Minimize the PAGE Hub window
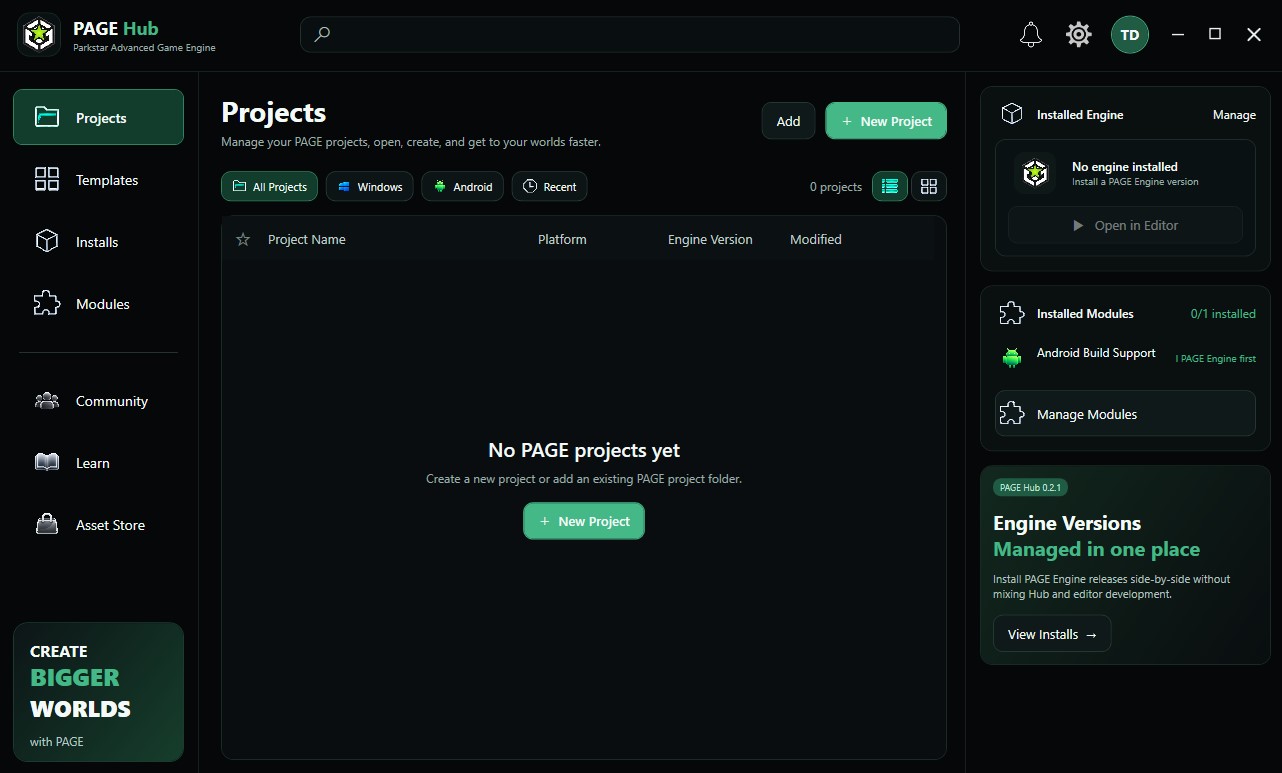Viewport: 1282px width, 773px height. tap(1176, 34)
